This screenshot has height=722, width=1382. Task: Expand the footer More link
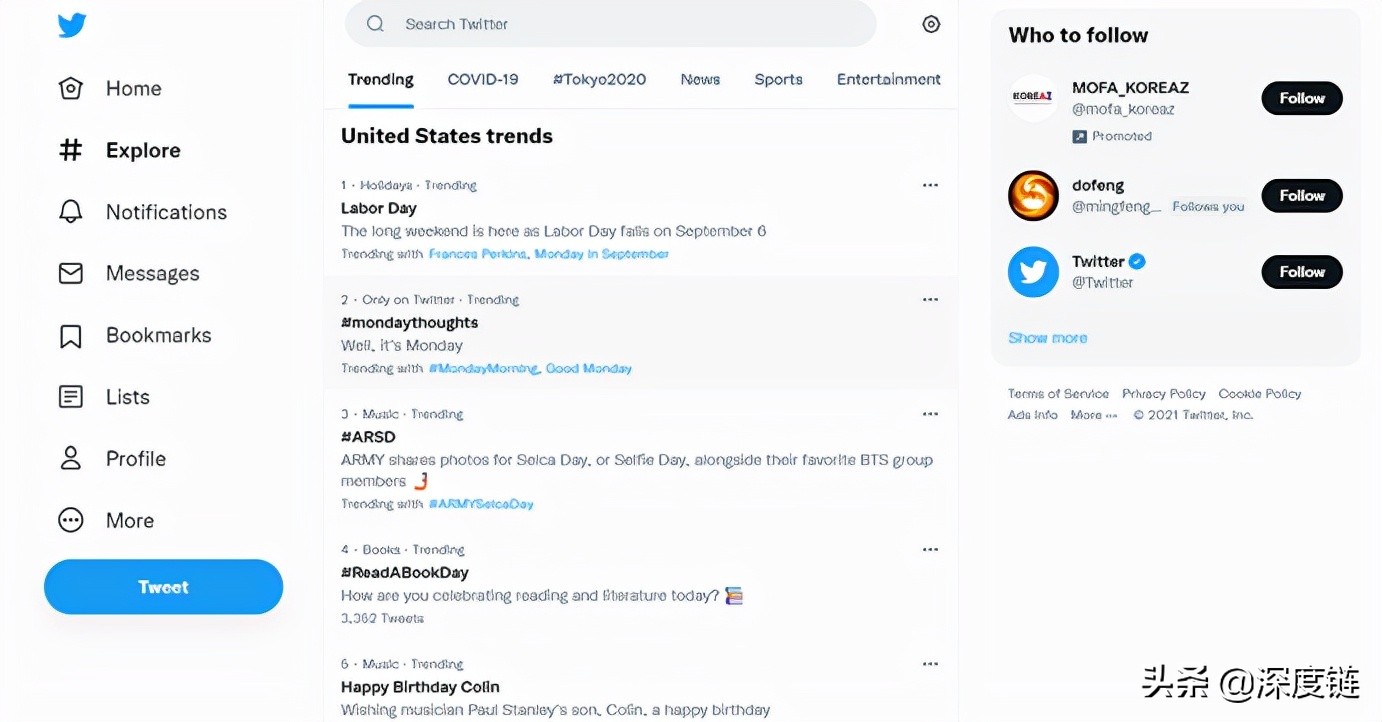click(x=1094, y=415)
